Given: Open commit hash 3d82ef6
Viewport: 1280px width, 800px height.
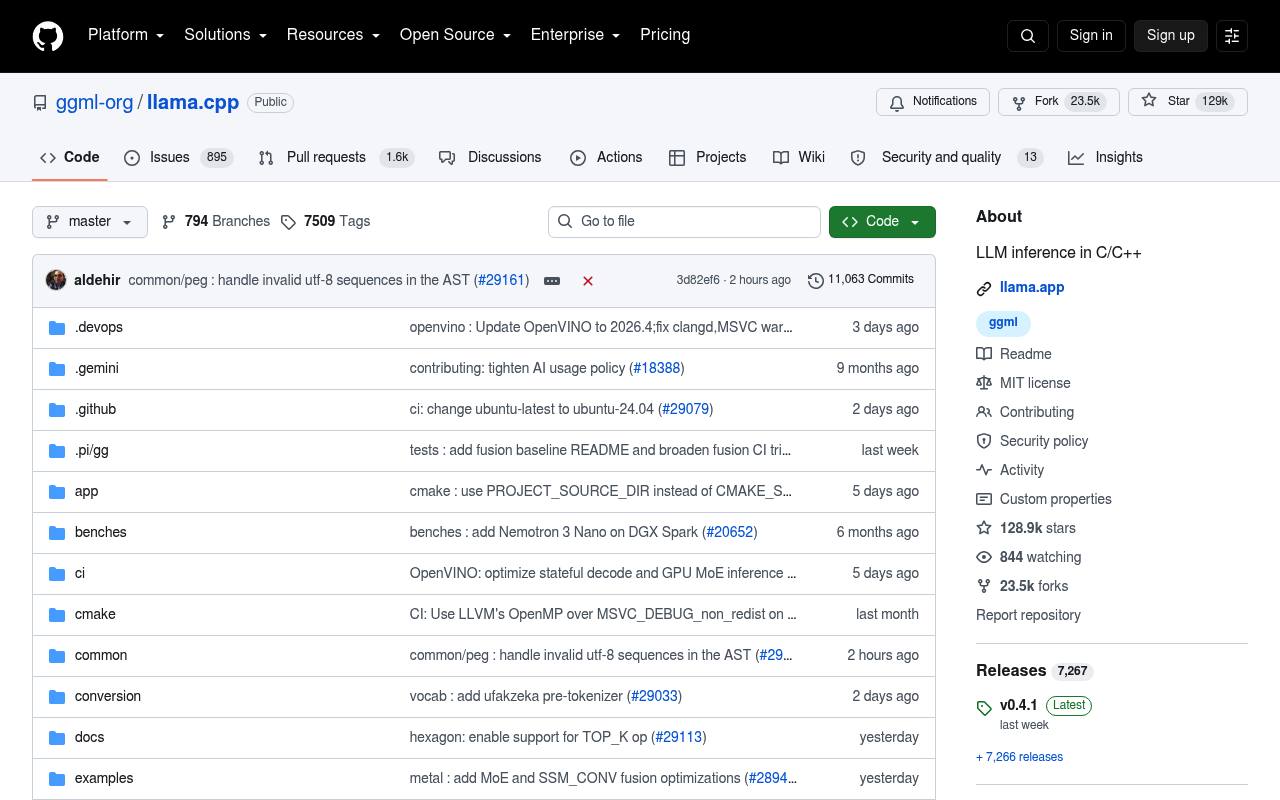Looking at the screenshot, I should click(698, 280).
